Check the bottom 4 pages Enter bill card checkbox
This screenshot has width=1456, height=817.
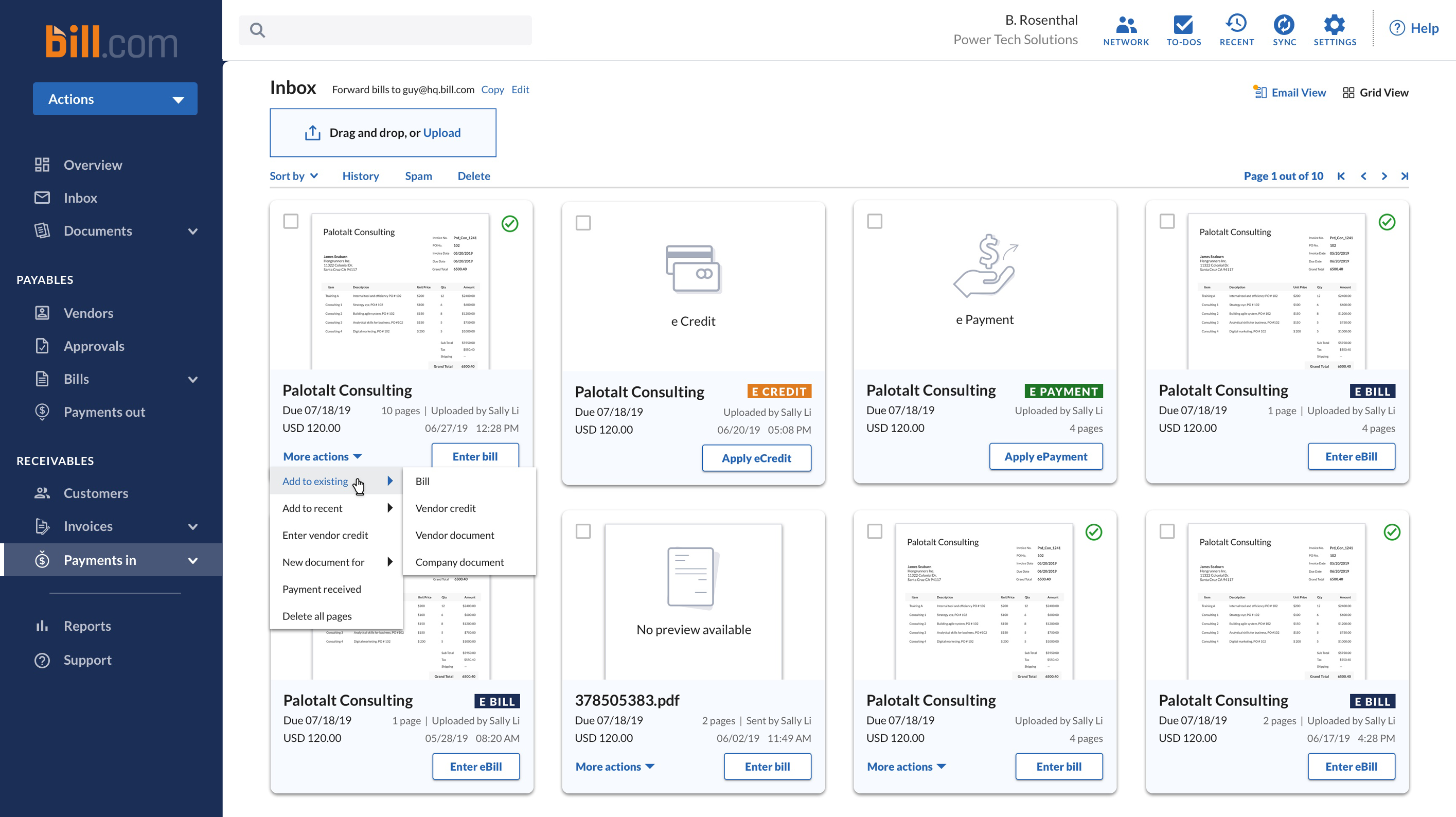click(875, 531)
